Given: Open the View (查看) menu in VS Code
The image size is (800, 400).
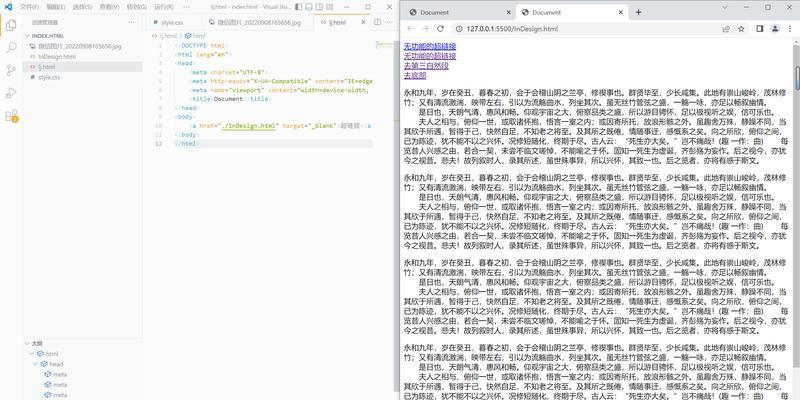Looking at the screenshot, I should [109, 7].
